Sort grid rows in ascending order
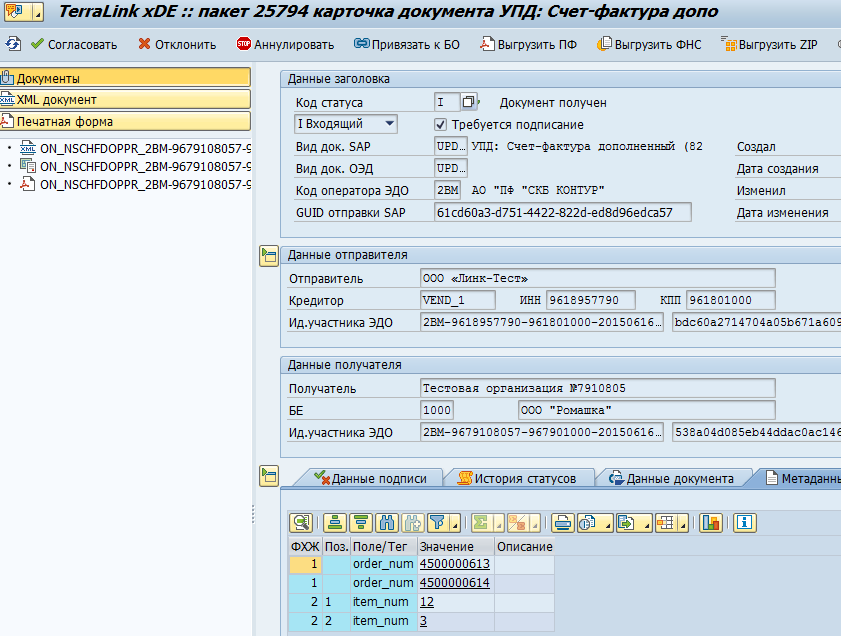 click(x=334, y=522)
